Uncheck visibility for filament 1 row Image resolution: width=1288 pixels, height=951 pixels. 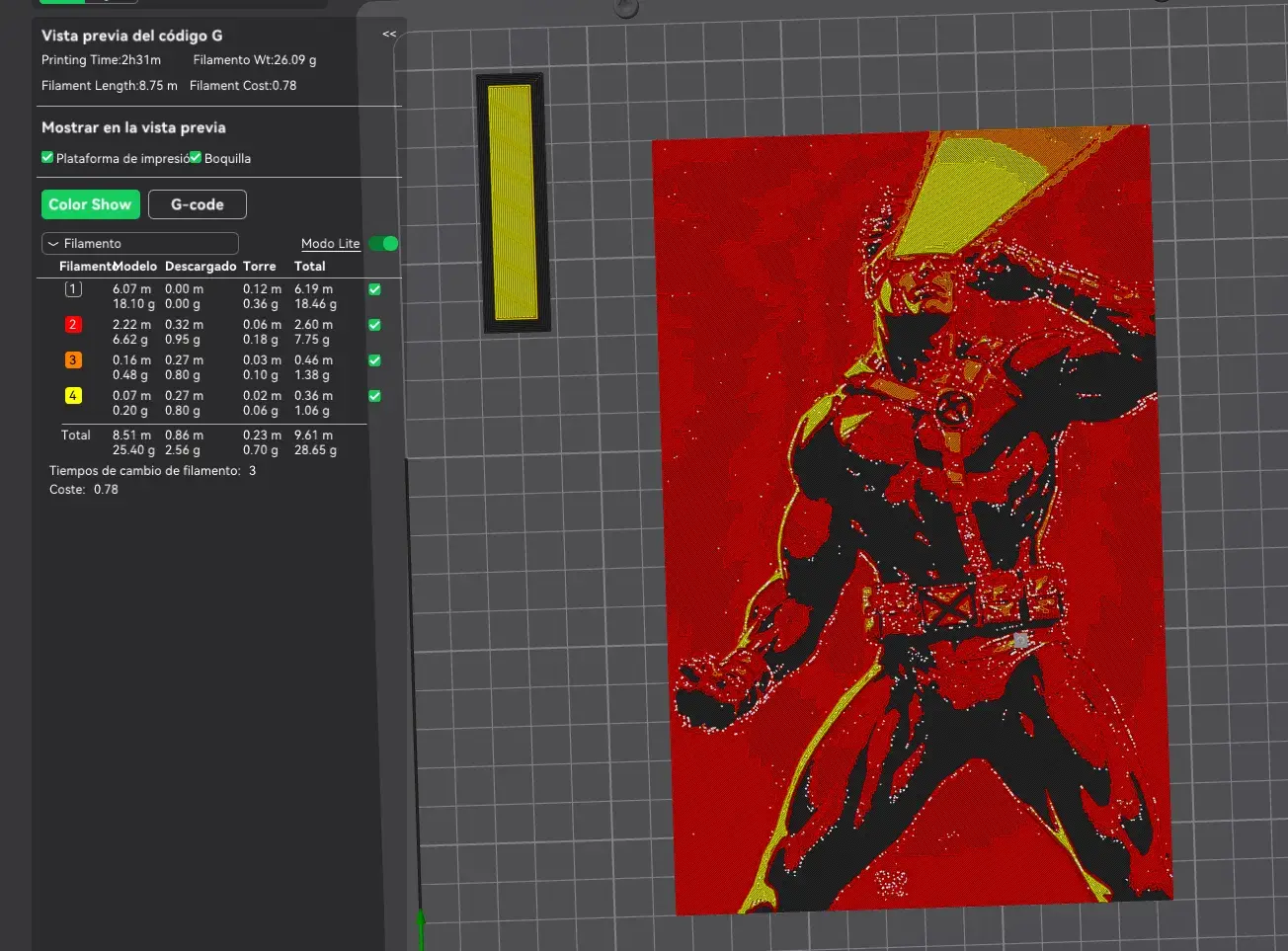click(x=375, y=289)
